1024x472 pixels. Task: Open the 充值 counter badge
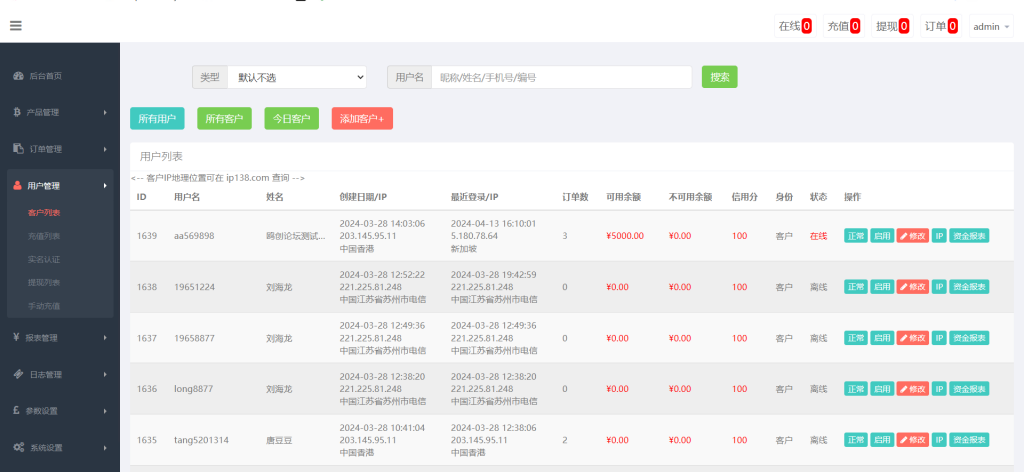pyautogui.click(x=843, y=26)
